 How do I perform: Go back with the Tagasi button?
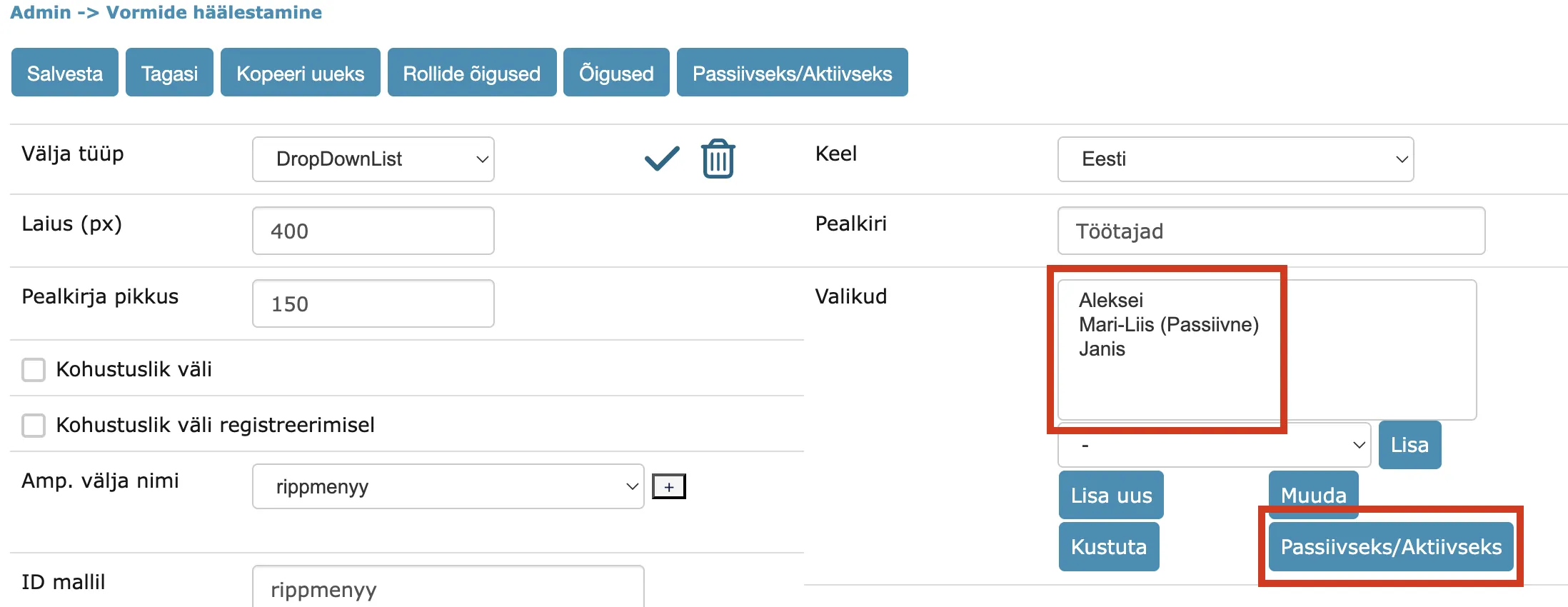point(169,73)
